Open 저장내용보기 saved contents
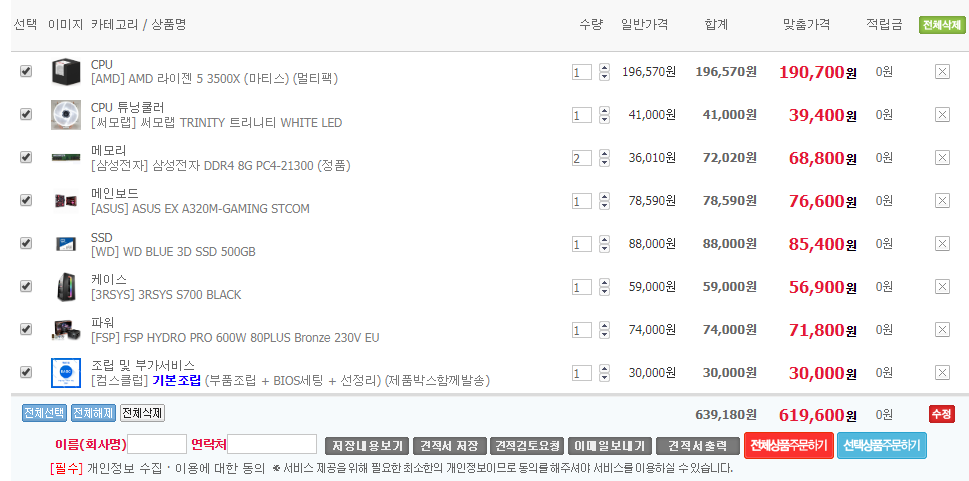Screen dimensions: 969x481 [367, 446]
